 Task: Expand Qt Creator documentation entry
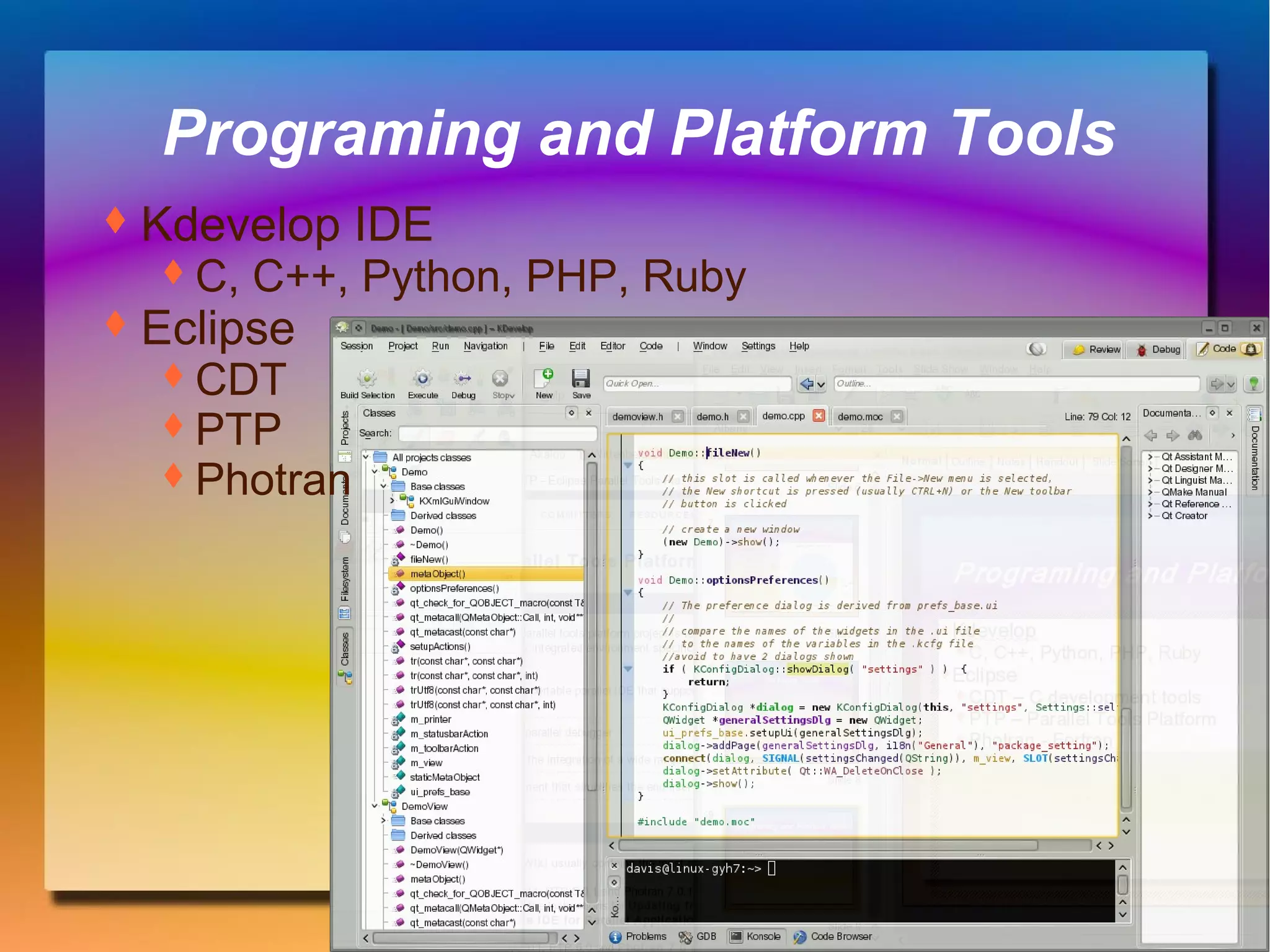(1150, 516)
